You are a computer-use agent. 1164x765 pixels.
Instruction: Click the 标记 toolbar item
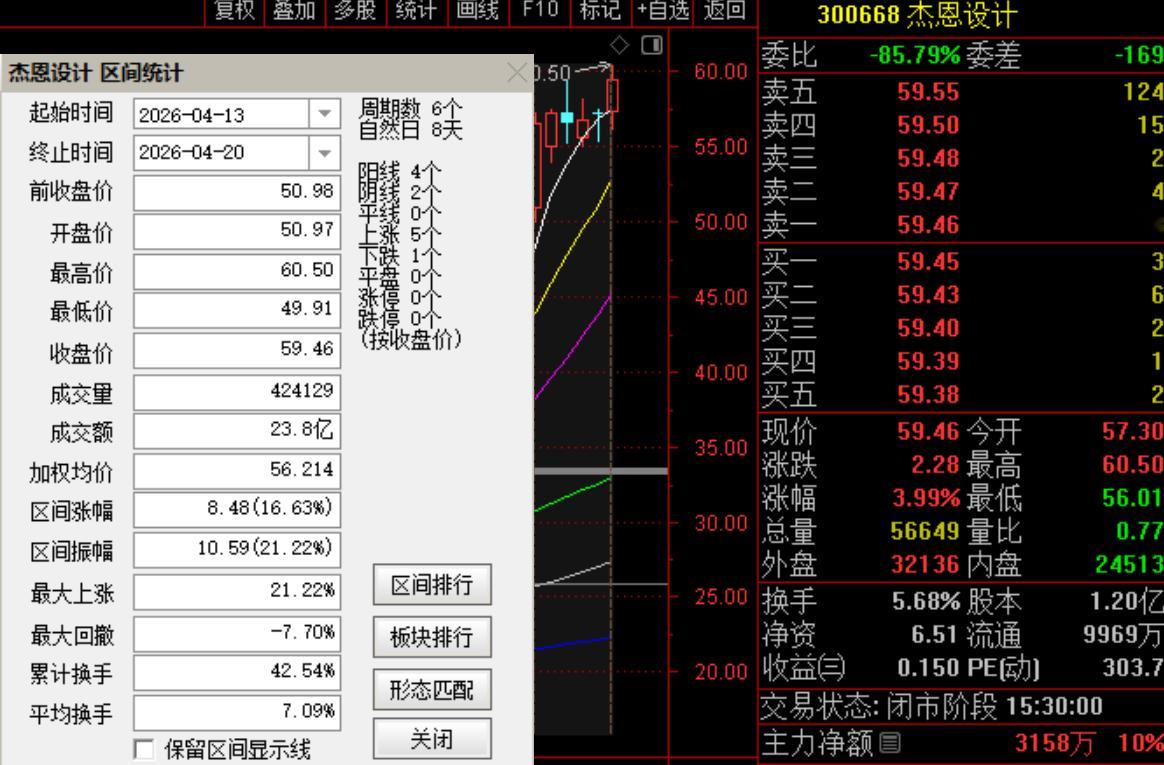(600, 10)
